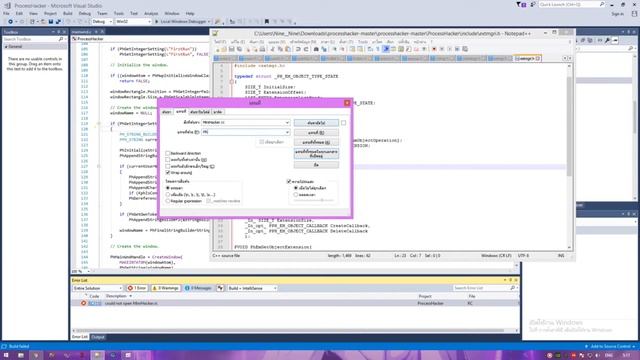Viewport: 640px width, 360px height.
Task: Select the Extended search mode radio button
Action: (168, 194)
